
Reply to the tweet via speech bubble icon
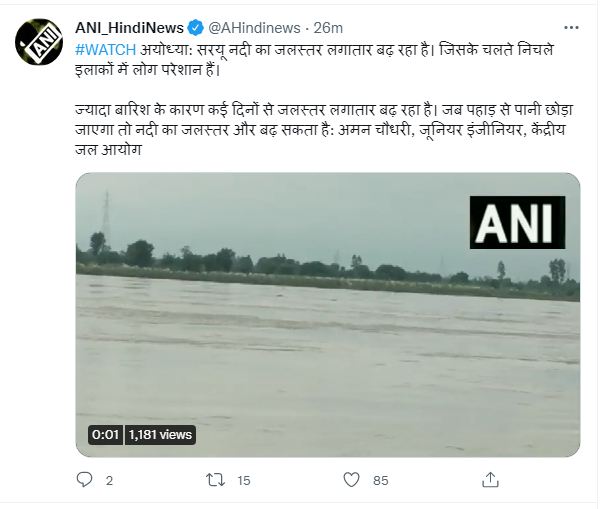85,481
